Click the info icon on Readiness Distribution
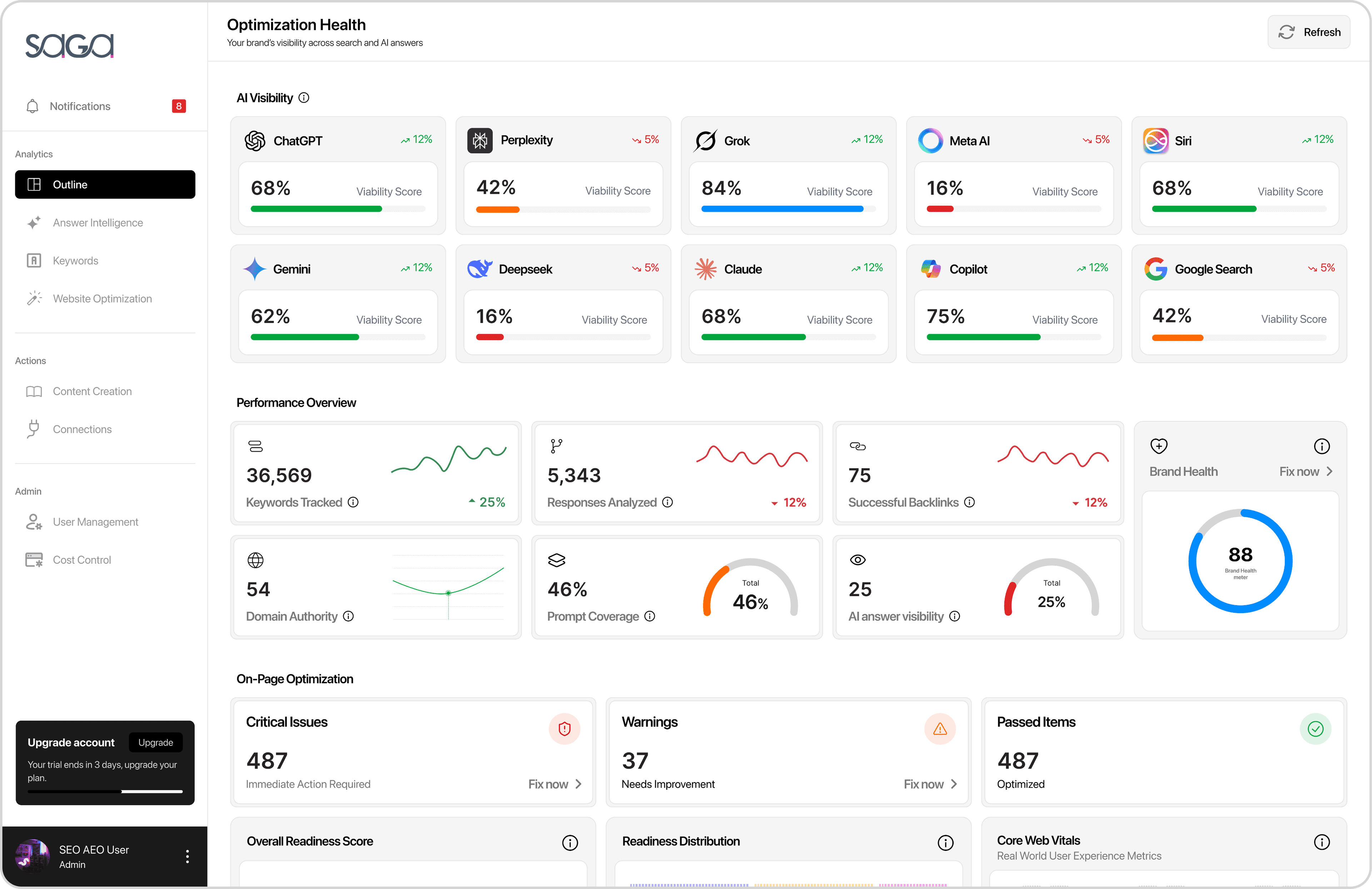 (x=945, y=843)
